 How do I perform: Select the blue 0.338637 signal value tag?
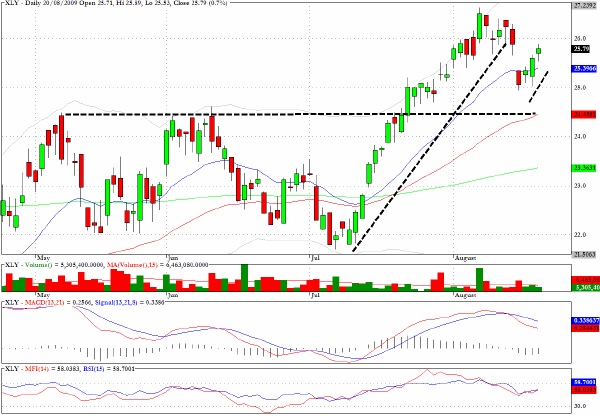click(x=584, y=320)
